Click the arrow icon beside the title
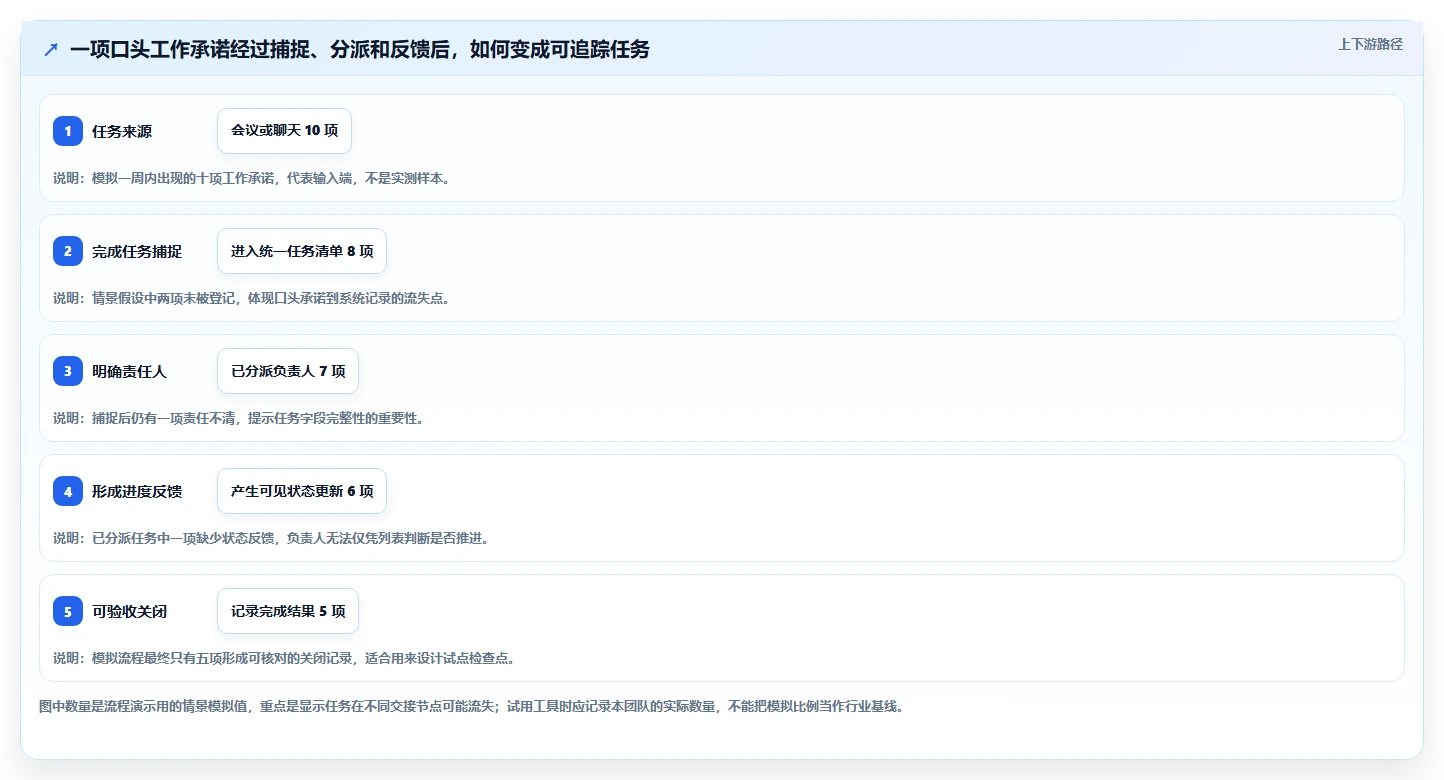1444x780 pixels. (51, 49)
